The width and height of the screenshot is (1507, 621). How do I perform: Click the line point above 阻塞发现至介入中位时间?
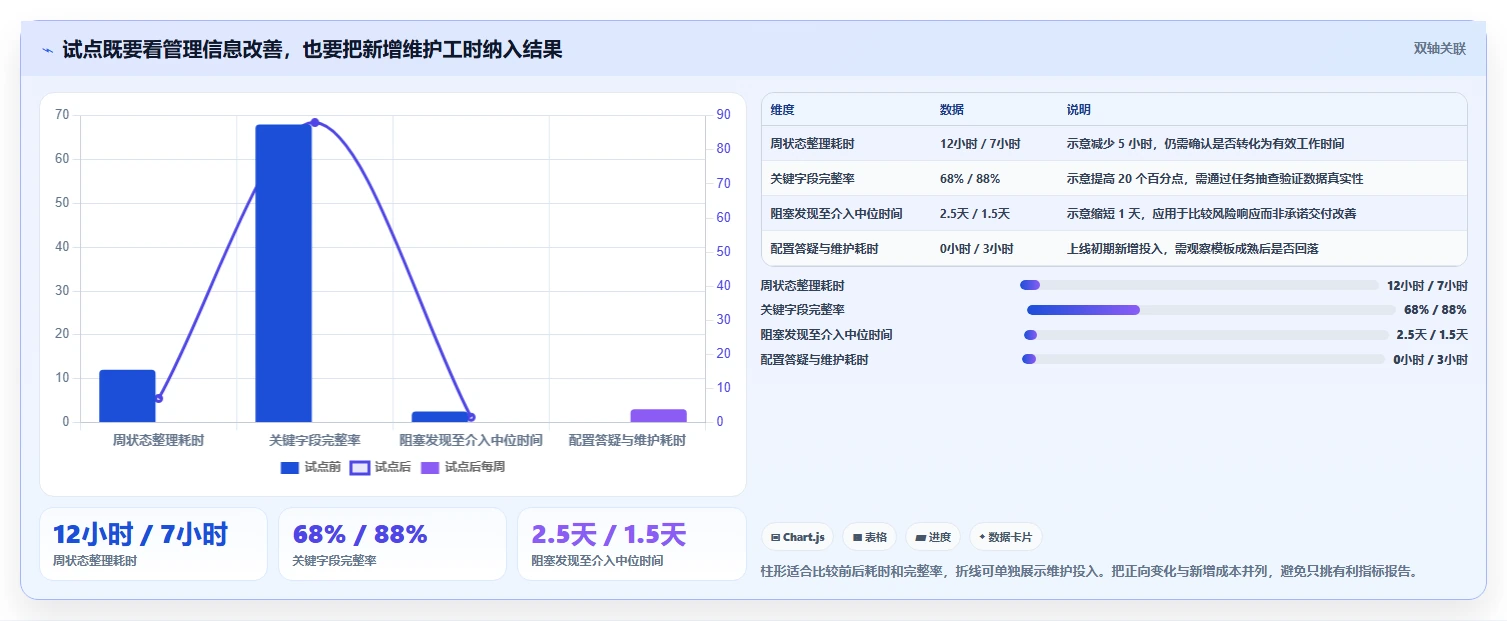471,417
